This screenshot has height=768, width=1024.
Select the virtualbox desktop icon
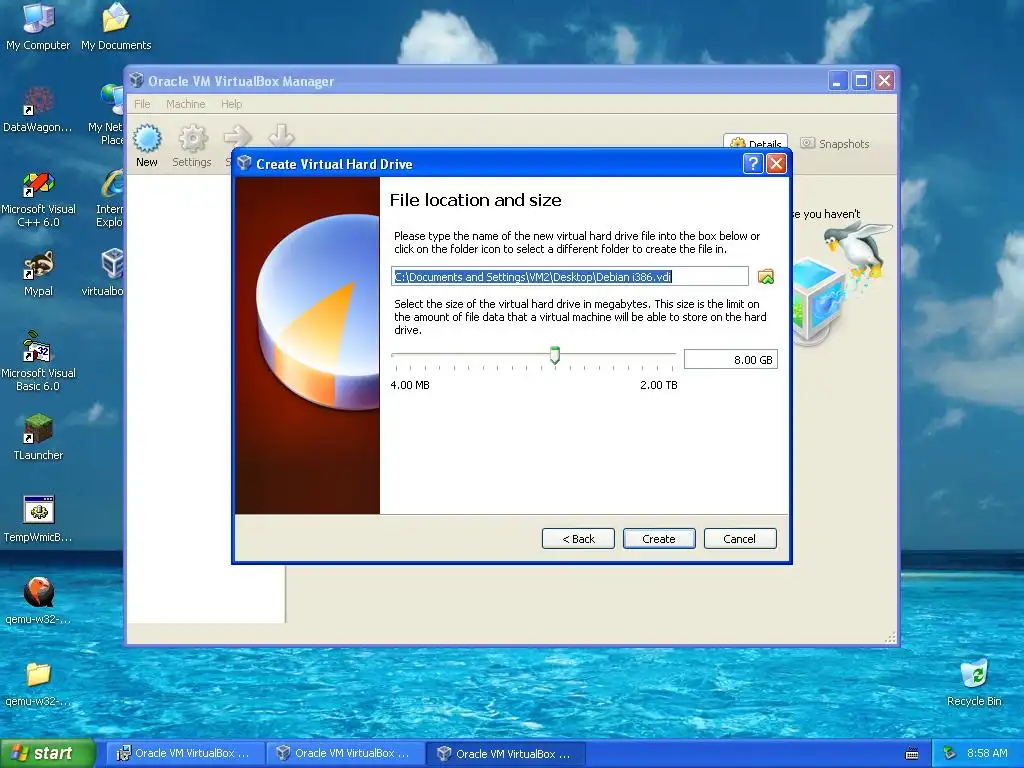point(104,274)
